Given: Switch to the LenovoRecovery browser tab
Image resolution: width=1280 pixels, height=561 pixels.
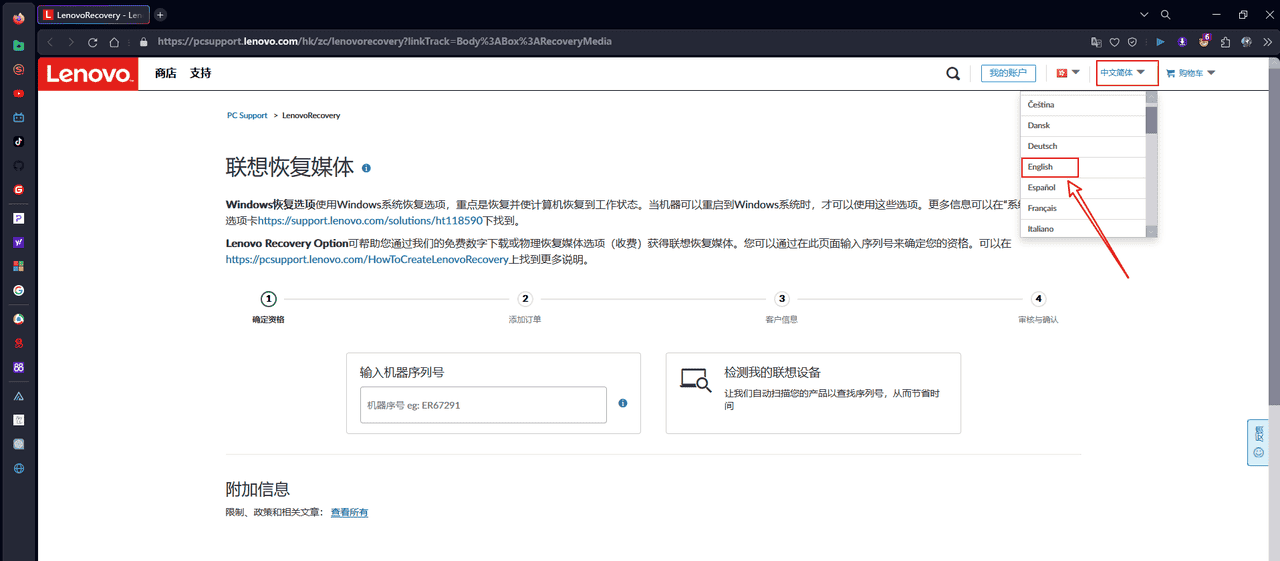Looking at the screenshot, I should click(93, 15).
